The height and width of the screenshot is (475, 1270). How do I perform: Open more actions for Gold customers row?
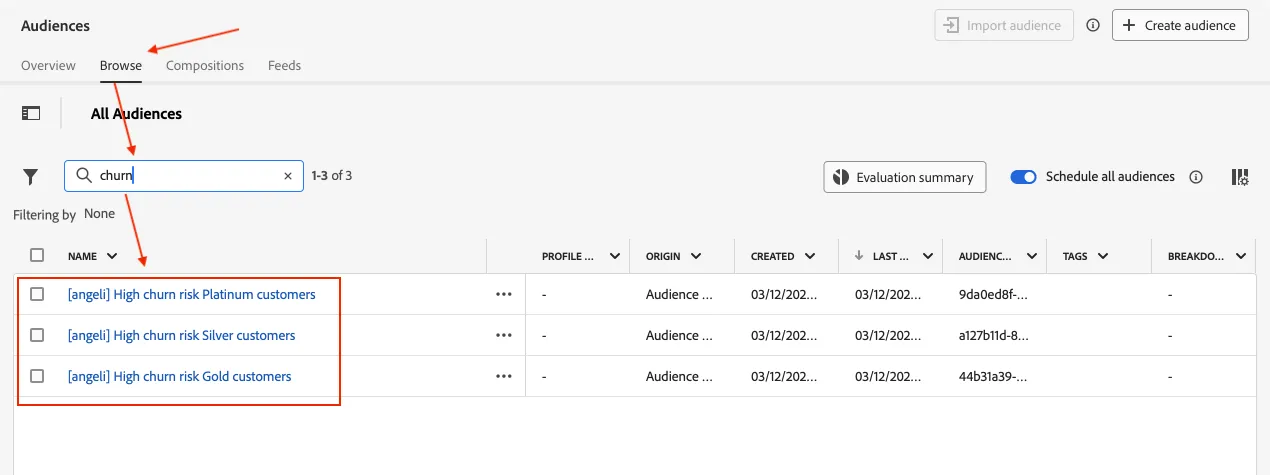tap(504, 377)
